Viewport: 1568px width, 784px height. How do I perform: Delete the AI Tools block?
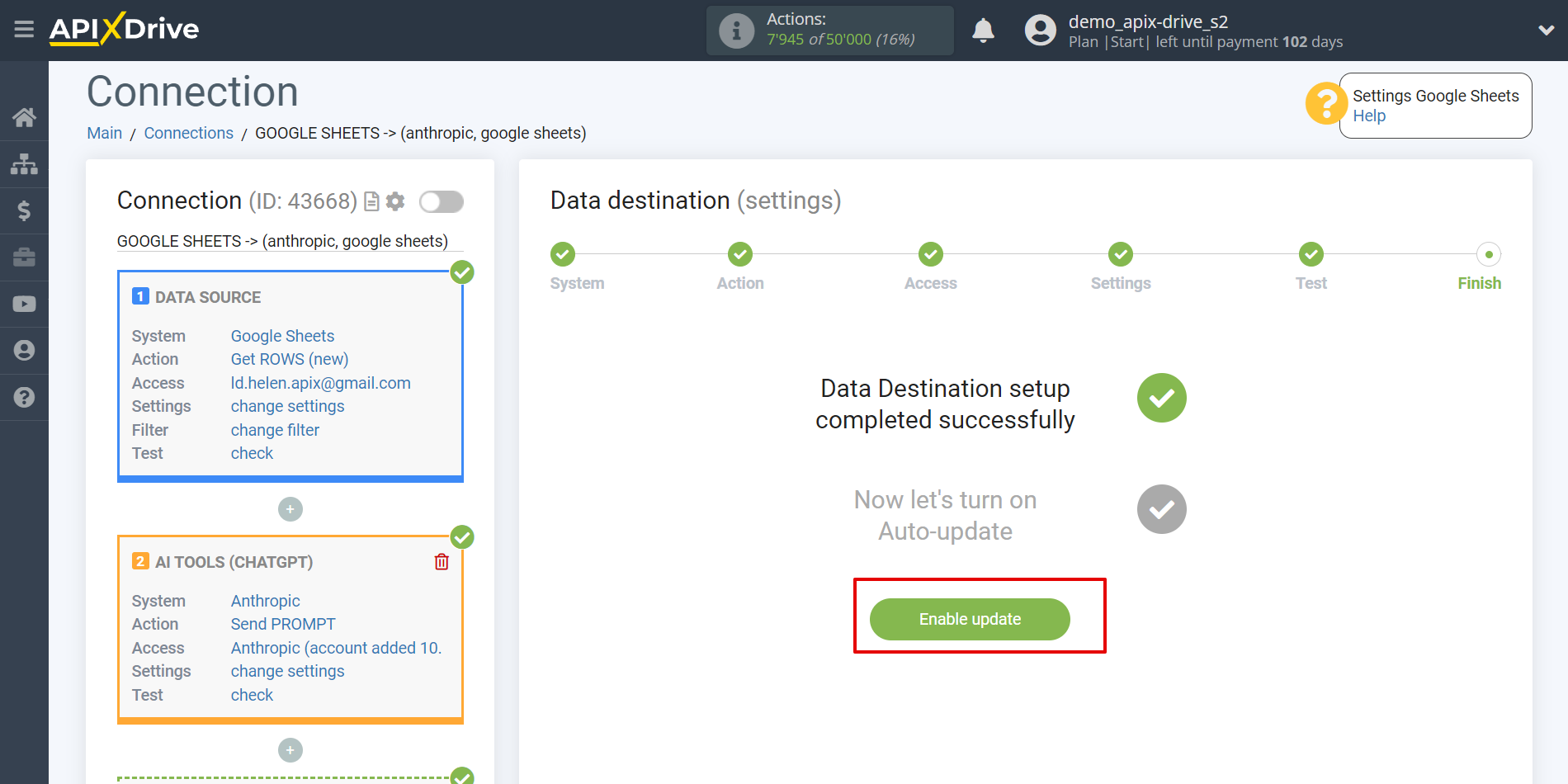point(442,562)
